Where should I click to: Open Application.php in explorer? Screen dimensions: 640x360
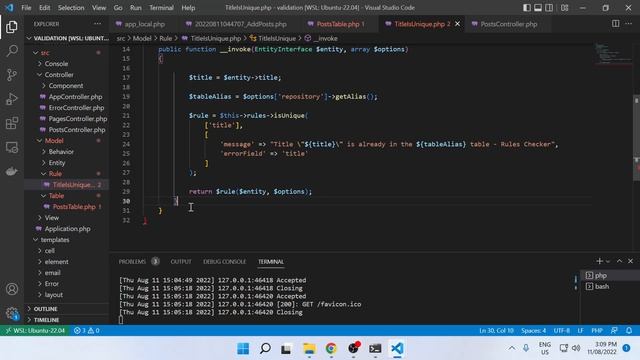(x=67, y=229)
